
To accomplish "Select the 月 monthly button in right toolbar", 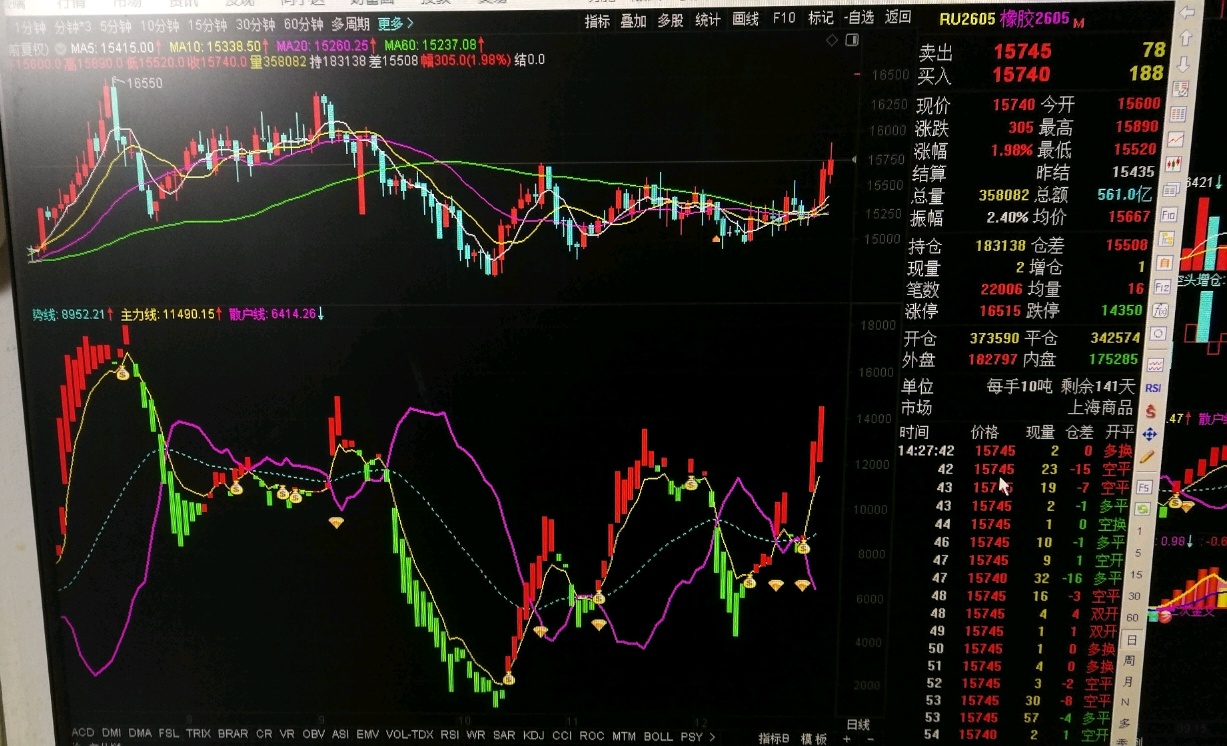I will click(1127, 680).
